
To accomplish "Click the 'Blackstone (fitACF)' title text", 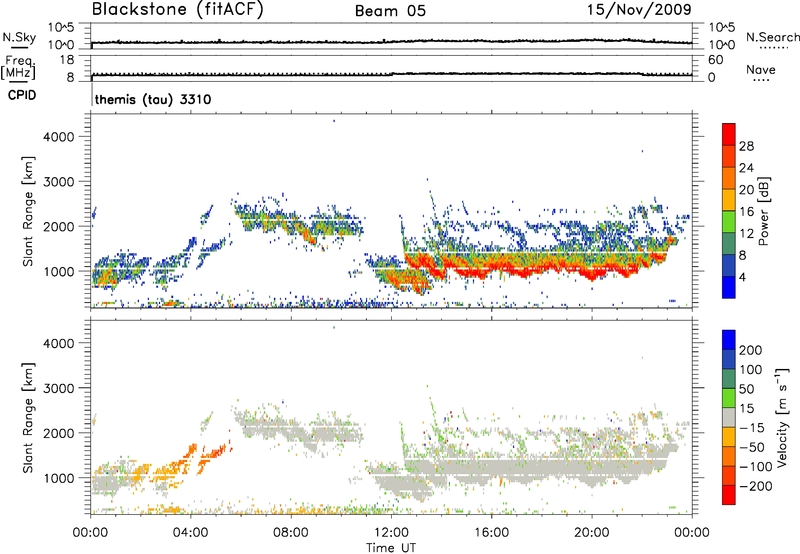I will (178, 10).
